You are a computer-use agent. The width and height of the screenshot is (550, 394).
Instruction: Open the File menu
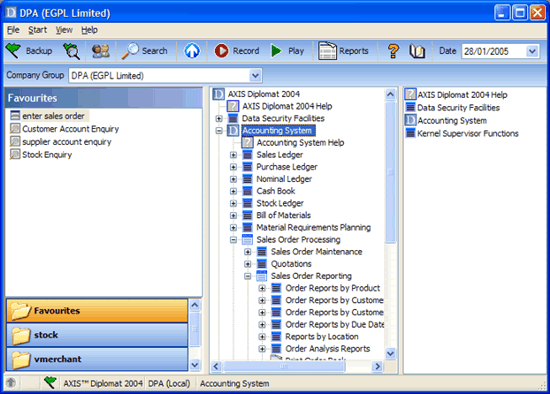point(13,30)
